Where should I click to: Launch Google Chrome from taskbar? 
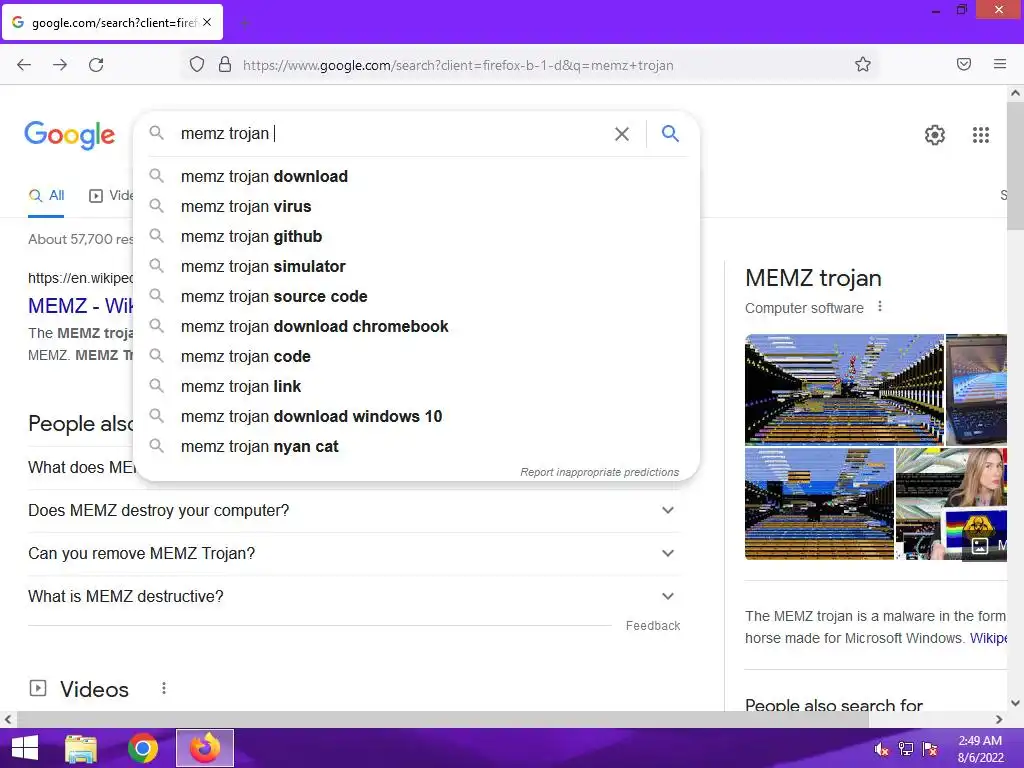pos(143,748)
